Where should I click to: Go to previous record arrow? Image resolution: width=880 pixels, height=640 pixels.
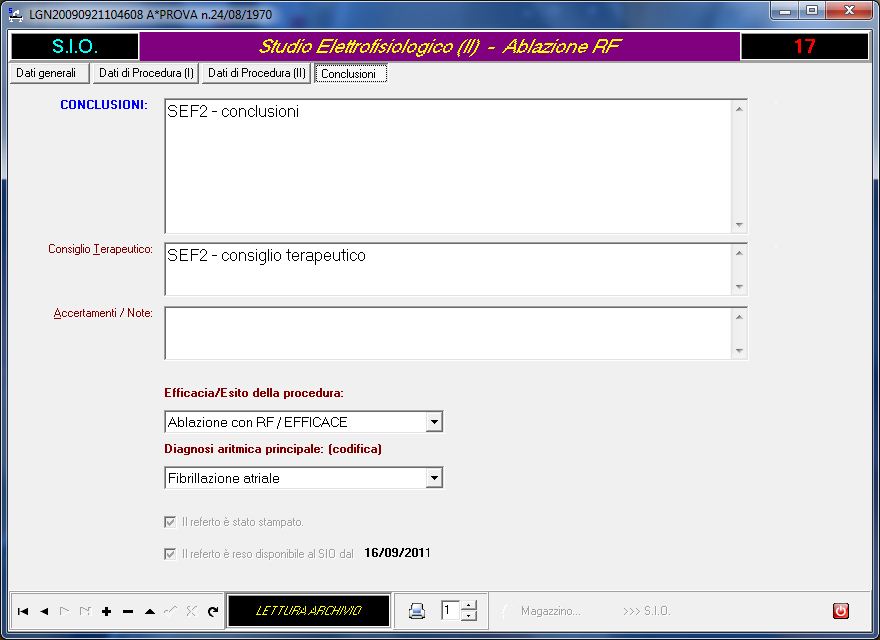tap(44, 611)
